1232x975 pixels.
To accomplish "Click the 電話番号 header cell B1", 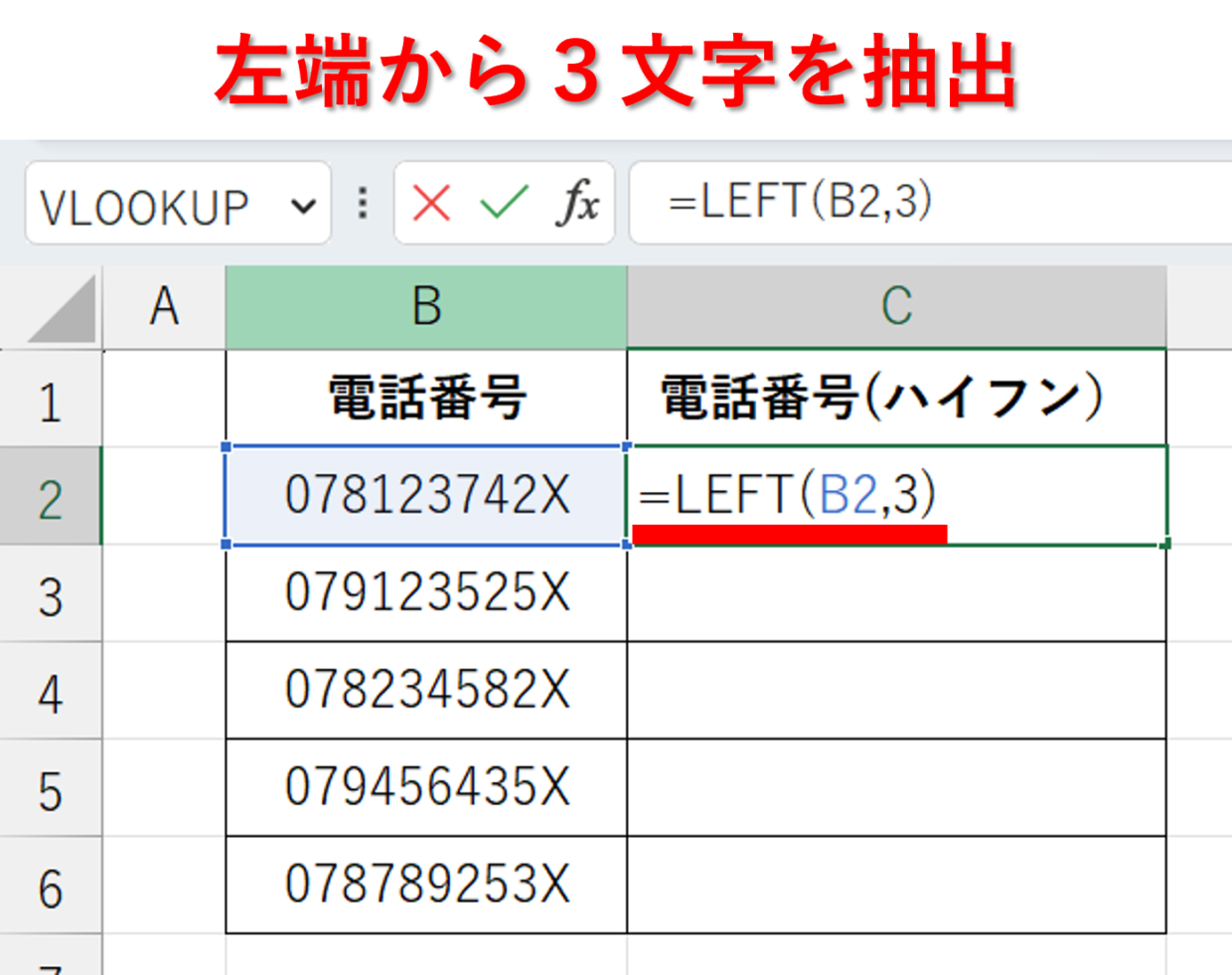I will click(426, 399).
